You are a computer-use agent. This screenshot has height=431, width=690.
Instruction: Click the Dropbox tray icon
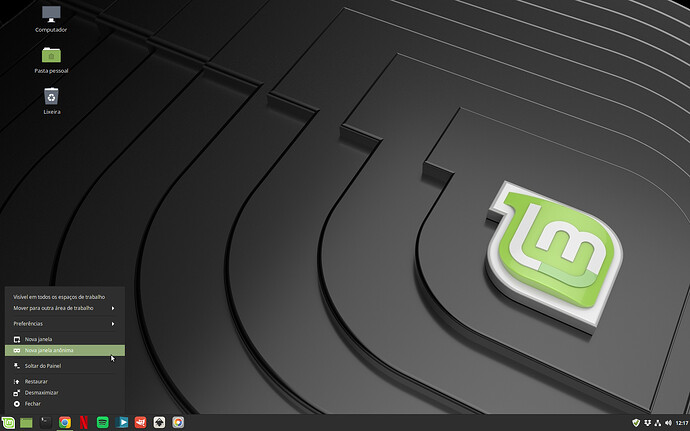pos(647,423)
